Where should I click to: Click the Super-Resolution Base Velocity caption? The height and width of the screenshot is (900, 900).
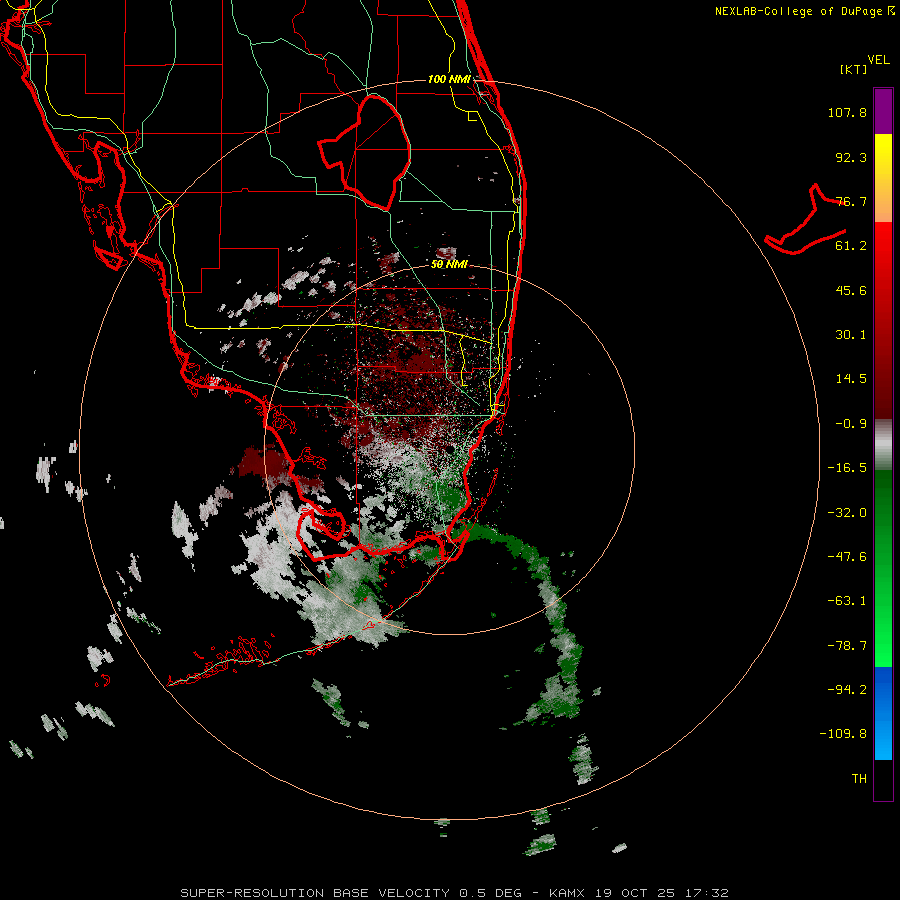pos(454,893)
